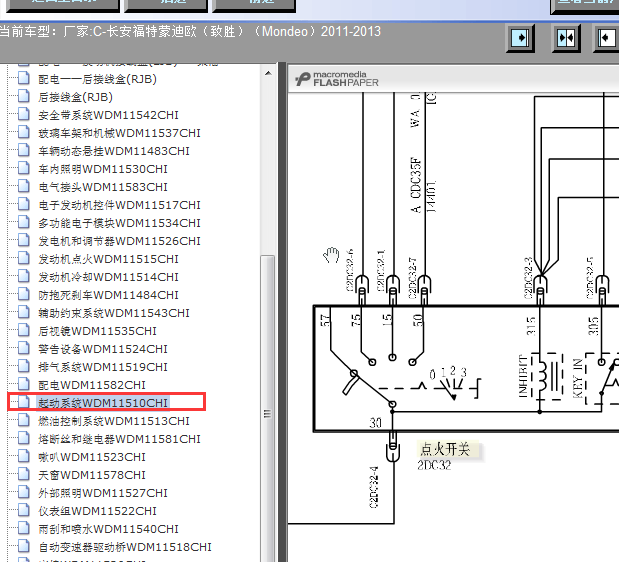This screenshot has height=562, width=619.
Task: Select 仪表组WDM11522CHI
Action: (x=97, y=511)
